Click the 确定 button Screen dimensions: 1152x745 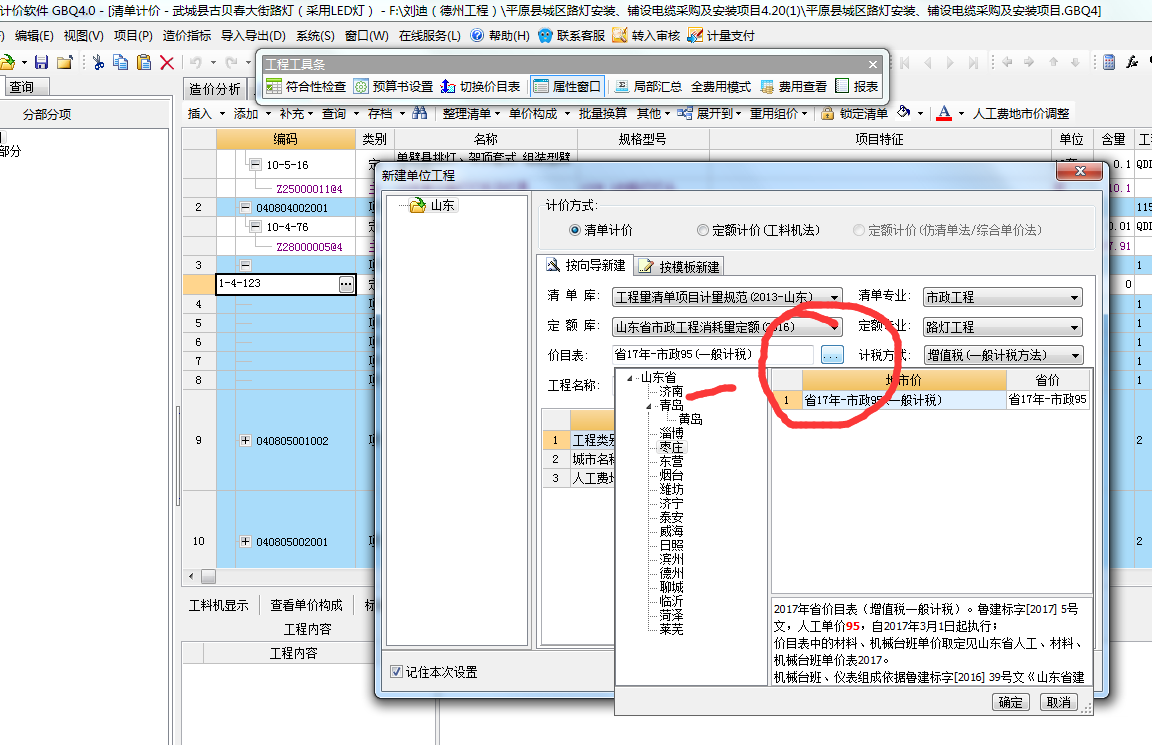(1011, 701)
